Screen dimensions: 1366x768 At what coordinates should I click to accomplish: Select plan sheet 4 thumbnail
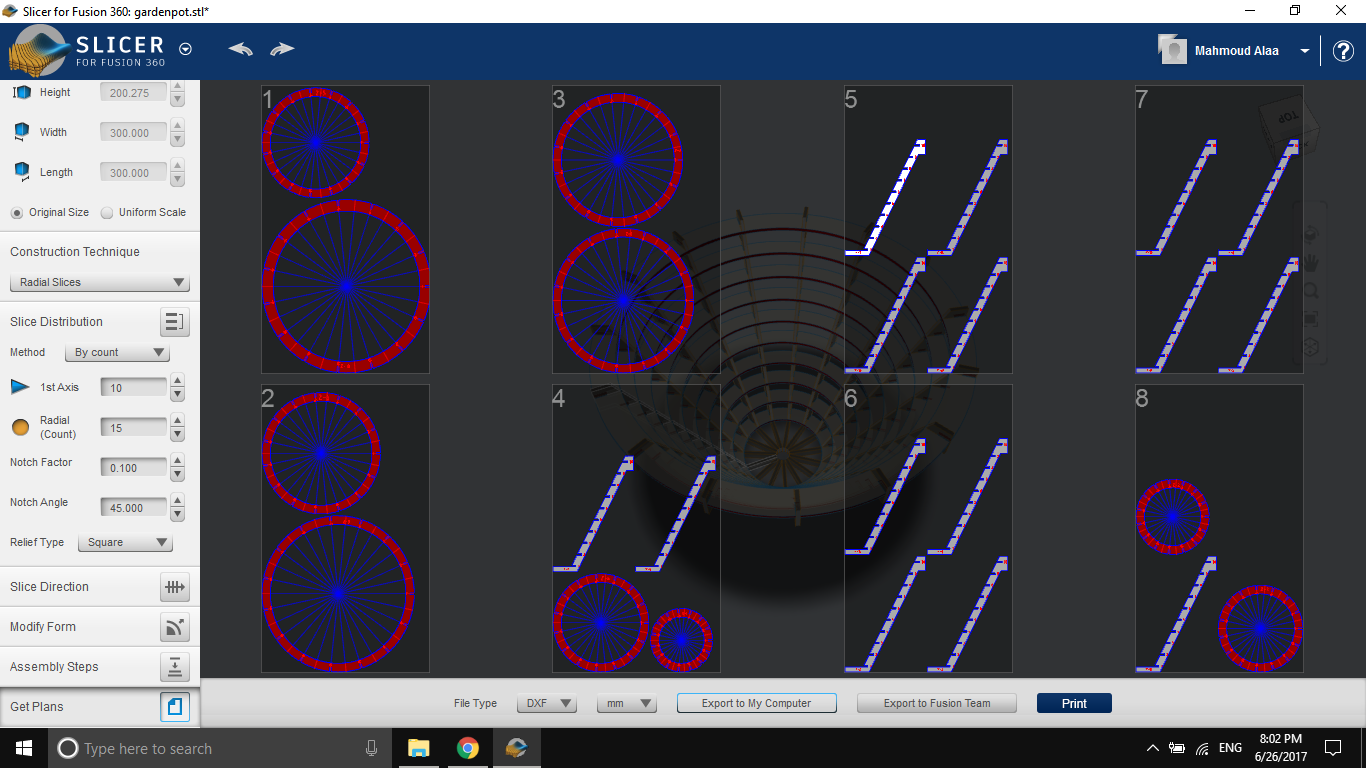pyautogui.click(x=636, y=528)
